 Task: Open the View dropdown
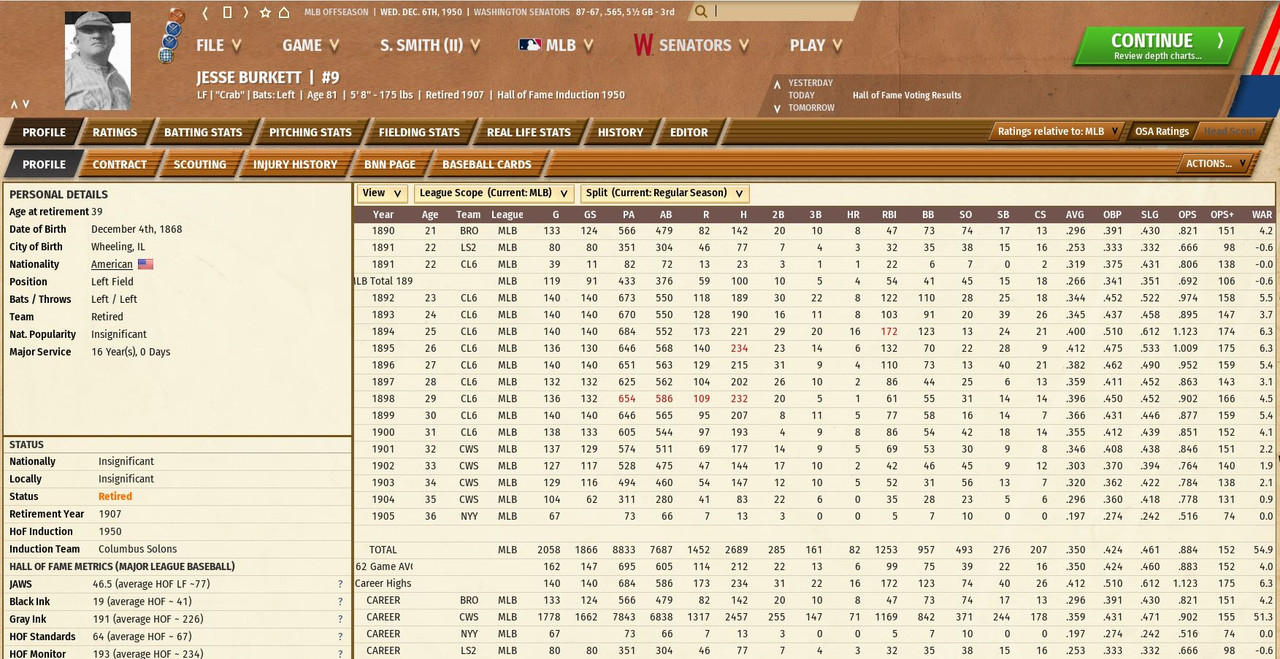point(382,193)
